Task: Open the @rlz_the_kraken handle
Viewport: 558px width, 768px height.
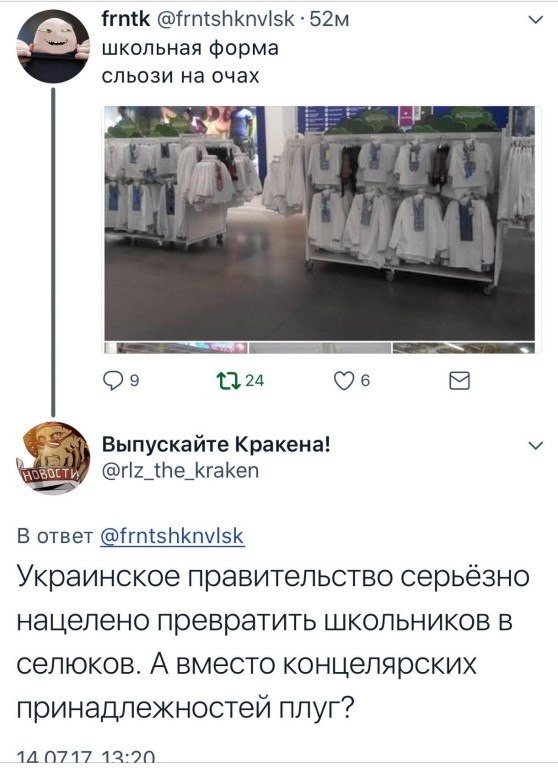Action: [x=180, y=471]
